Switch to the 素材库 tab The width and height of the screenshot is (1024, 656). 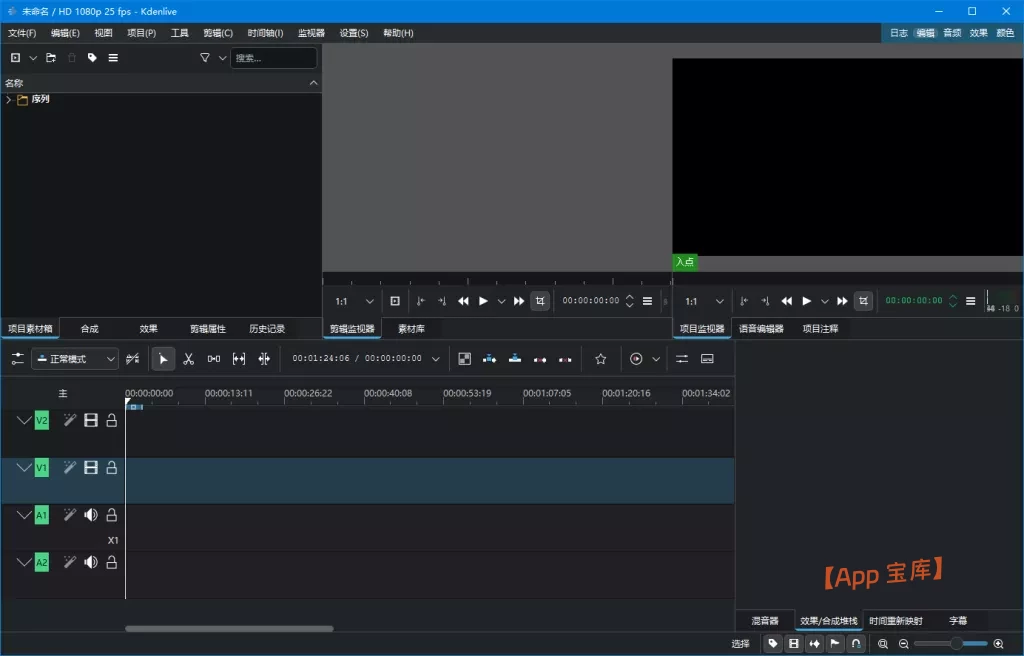point(411,329)
